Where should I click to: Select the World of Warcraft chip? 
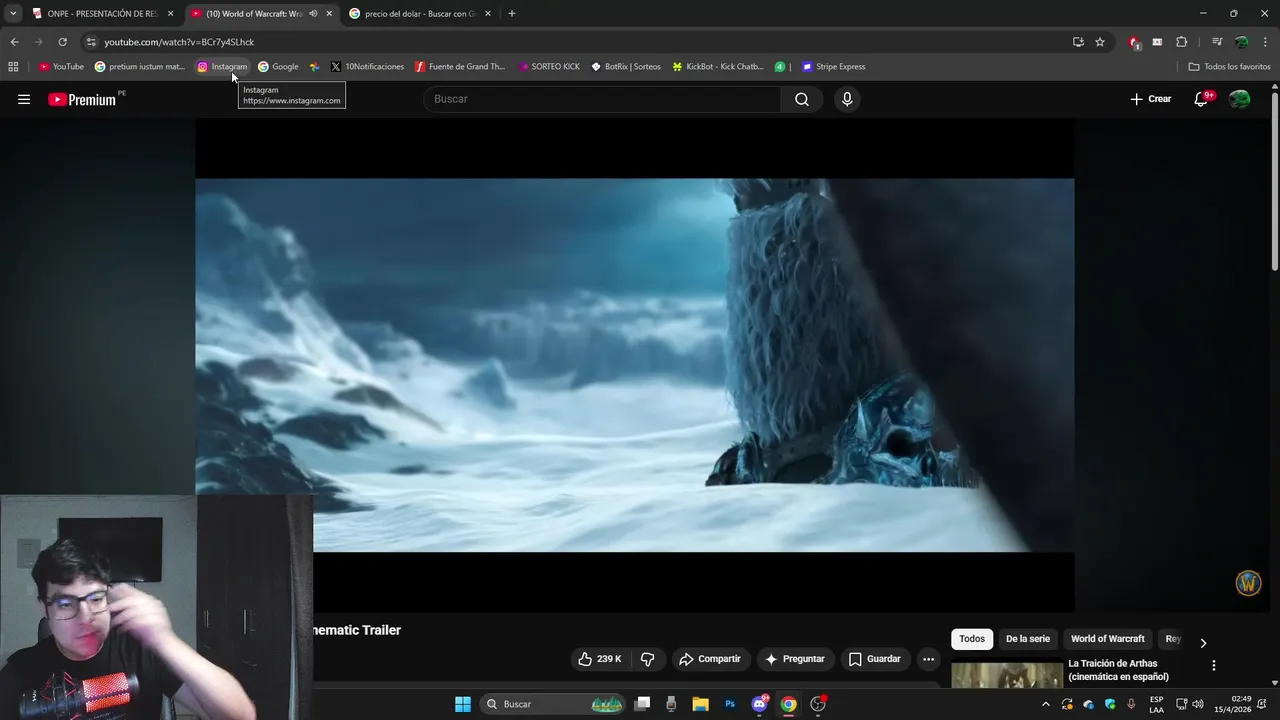(1108, 639)
